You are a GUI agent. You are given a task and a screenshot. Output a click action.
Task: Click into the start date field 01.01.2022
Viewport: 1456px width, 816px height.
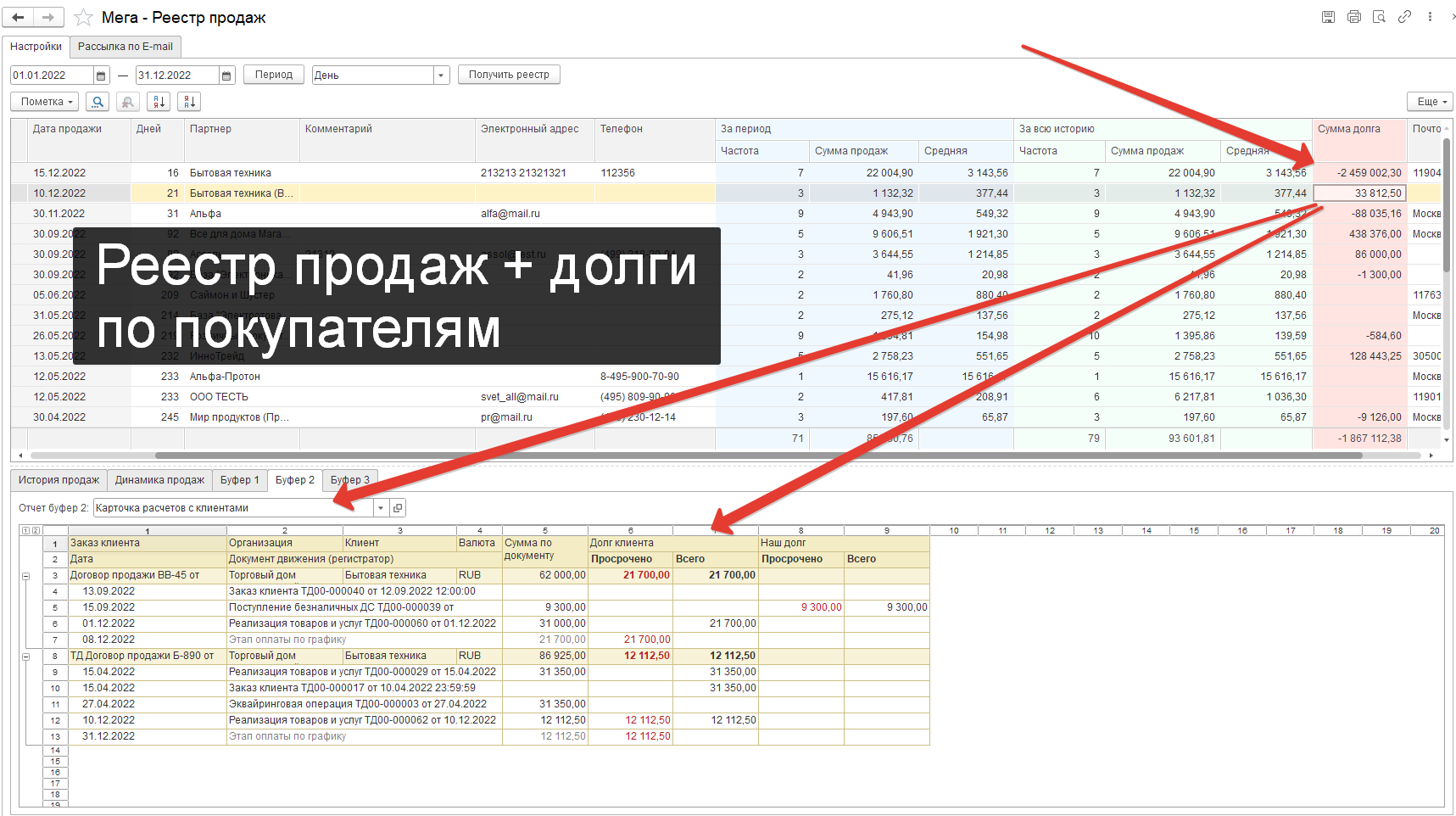52,75
